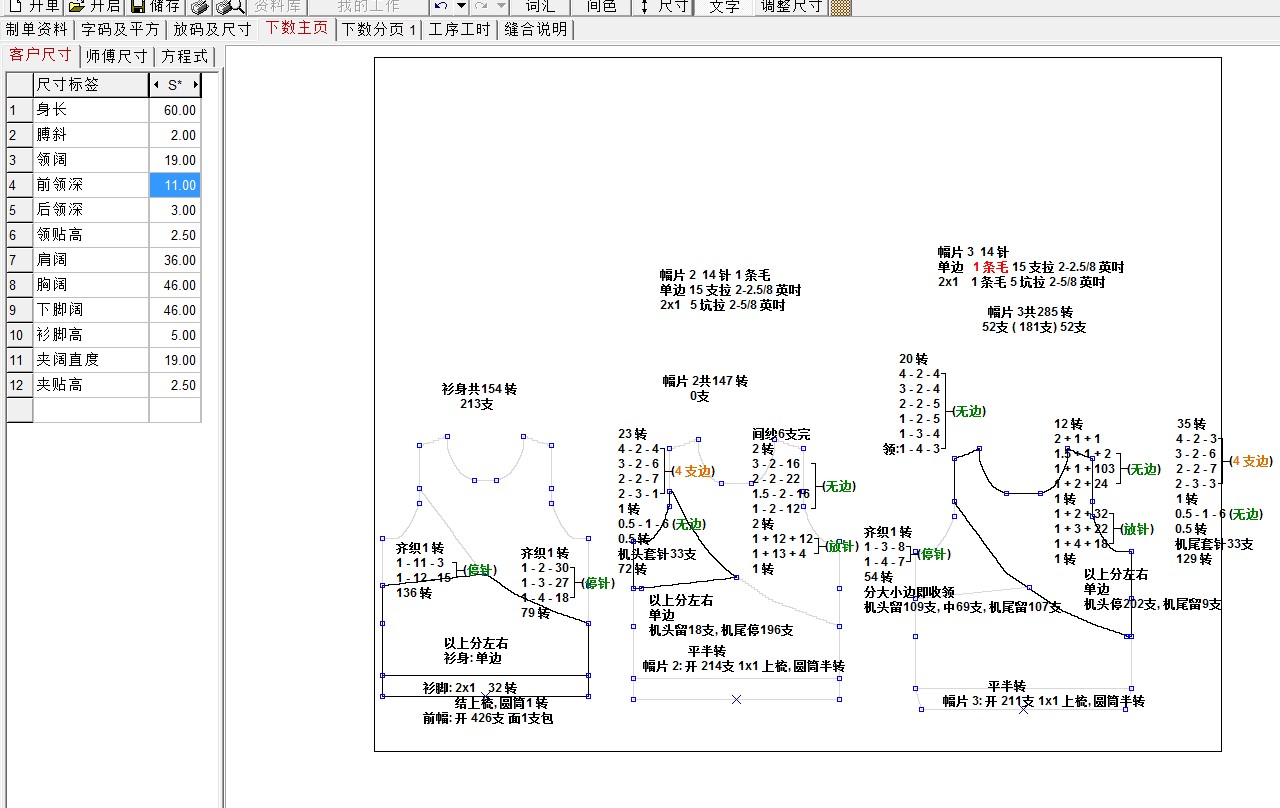Screen dimensions: 1280x808
Task: Select the 身长 label cell
Action: pyautogui.click(x=91, y=110)
